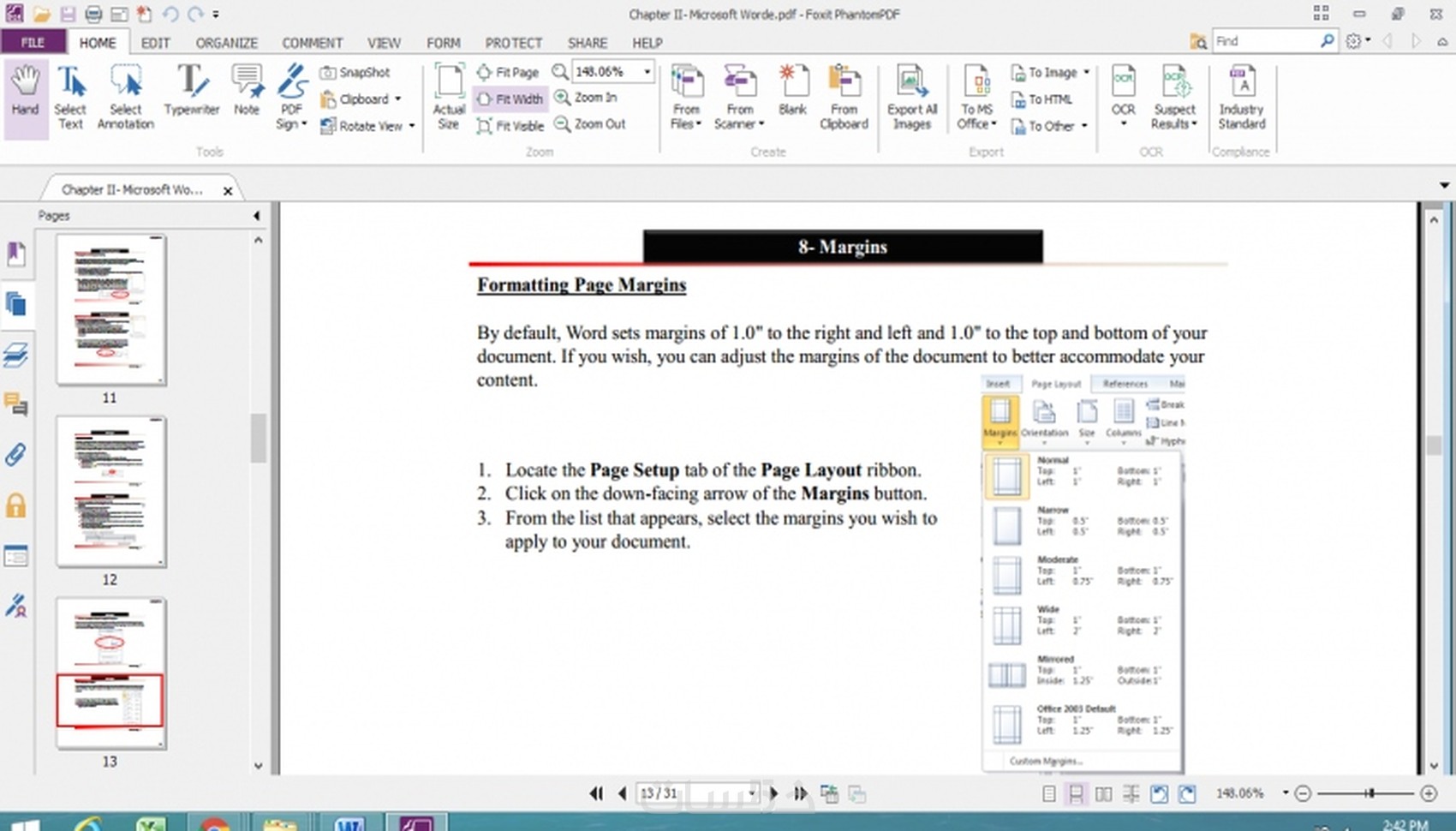Redo the last undone action
Image resolution: width=1456 pixels, height=831 pixels.
coord(196,14)
